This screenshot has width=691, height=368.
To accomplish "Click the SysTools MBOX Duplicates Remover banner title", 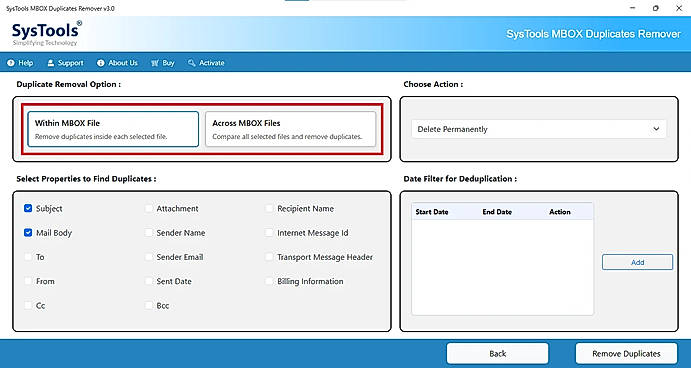I will (593, 34).
